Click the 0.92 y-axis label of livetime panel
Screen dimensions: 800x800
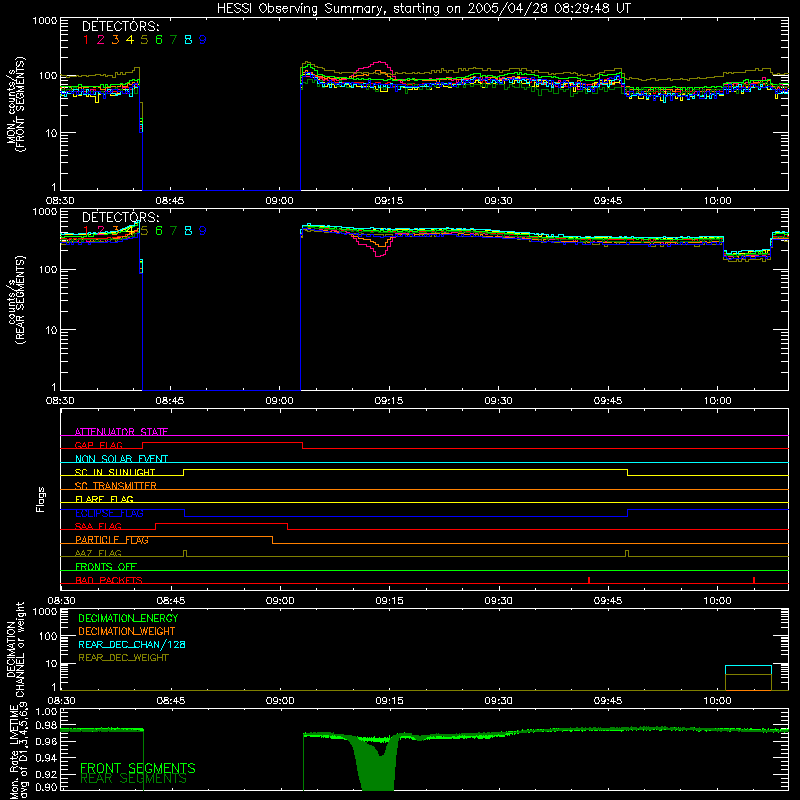tap(46, 774)
